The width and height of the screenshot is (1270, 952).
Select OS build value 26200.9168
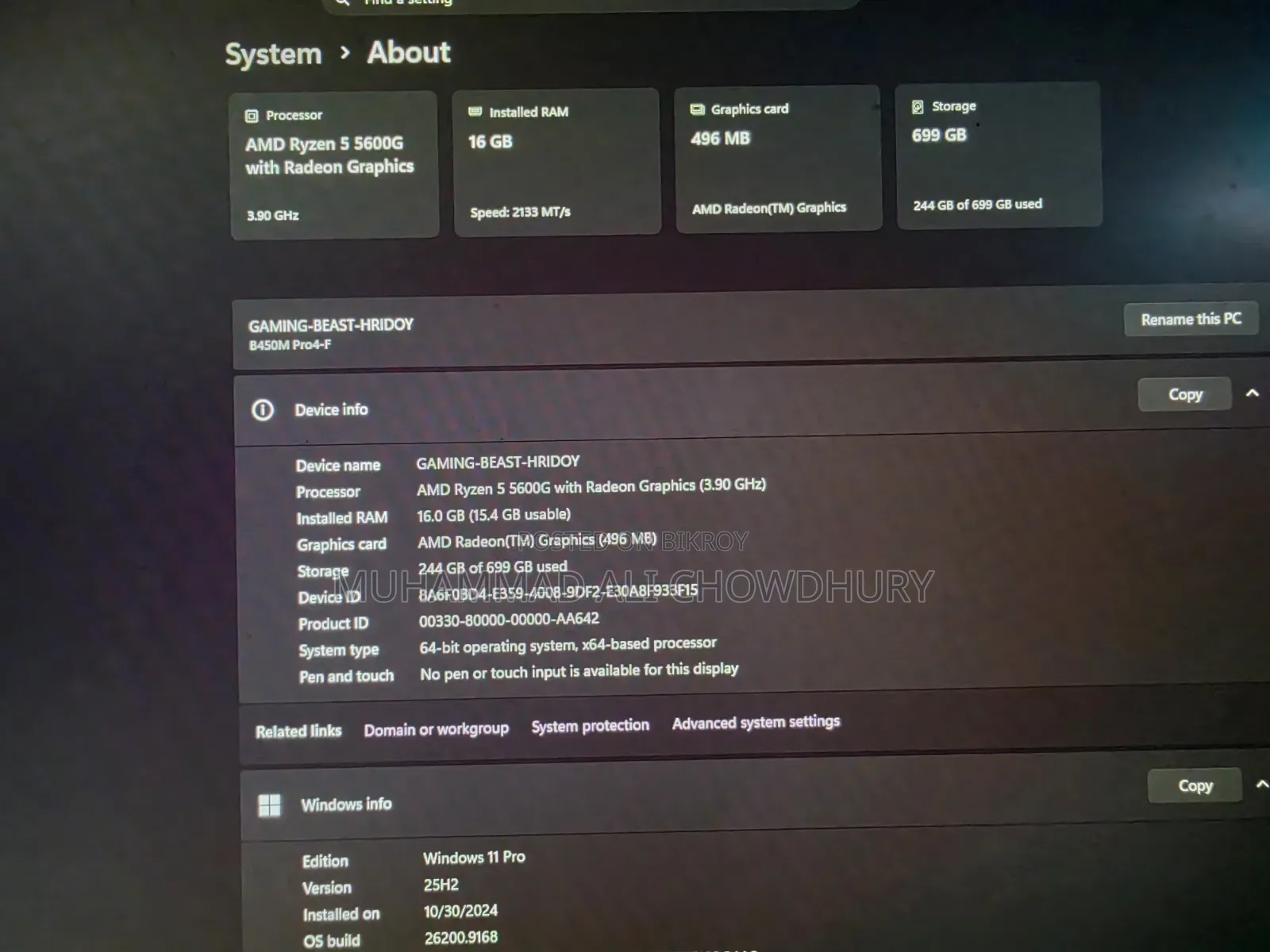pos(461,938)
